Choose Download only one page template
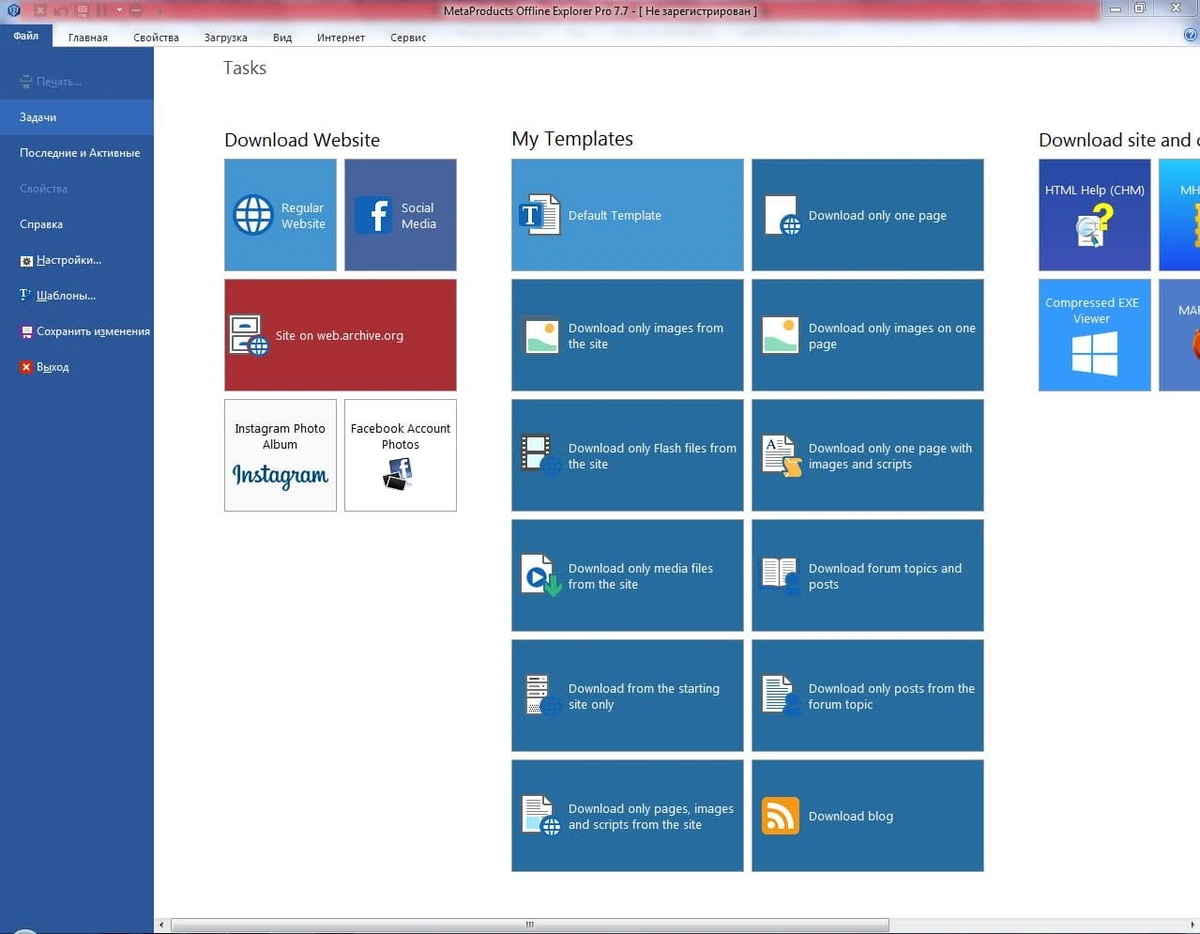Image resolution: width=1200 pixels, height=934 pixels. point(867,215)
